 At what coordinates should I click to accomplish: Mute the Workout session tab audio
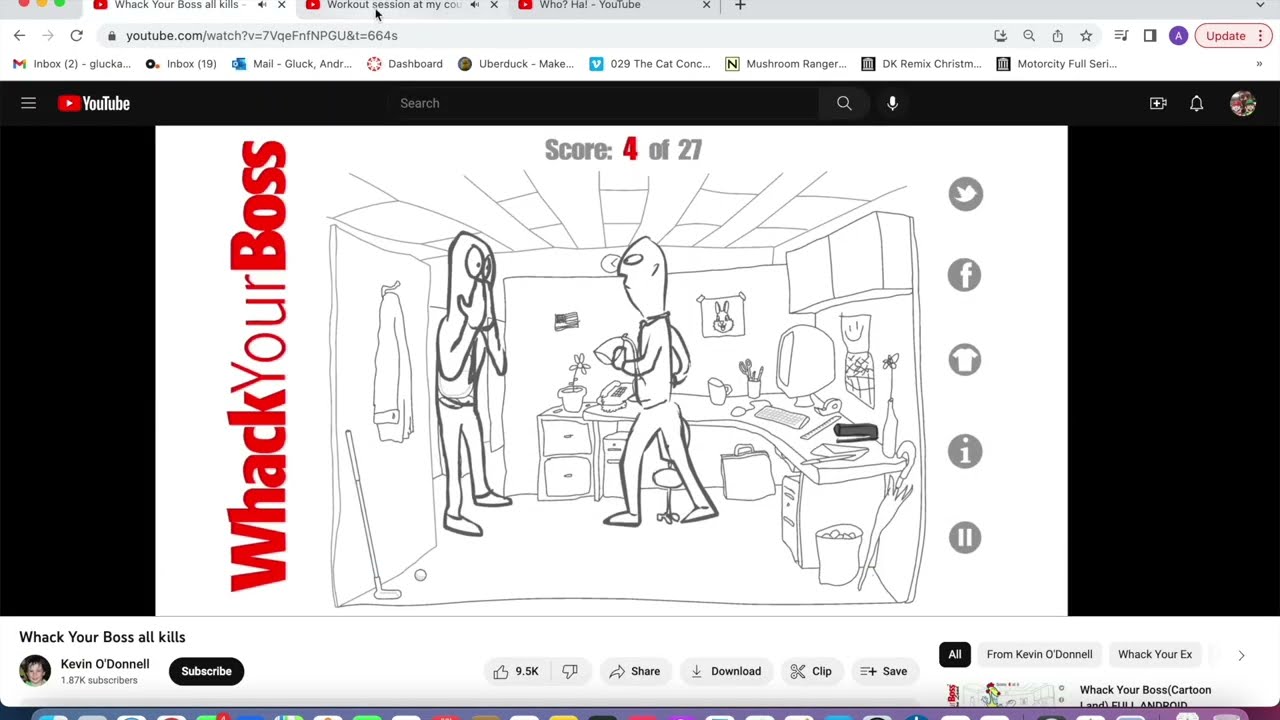[x=475, y=5]
